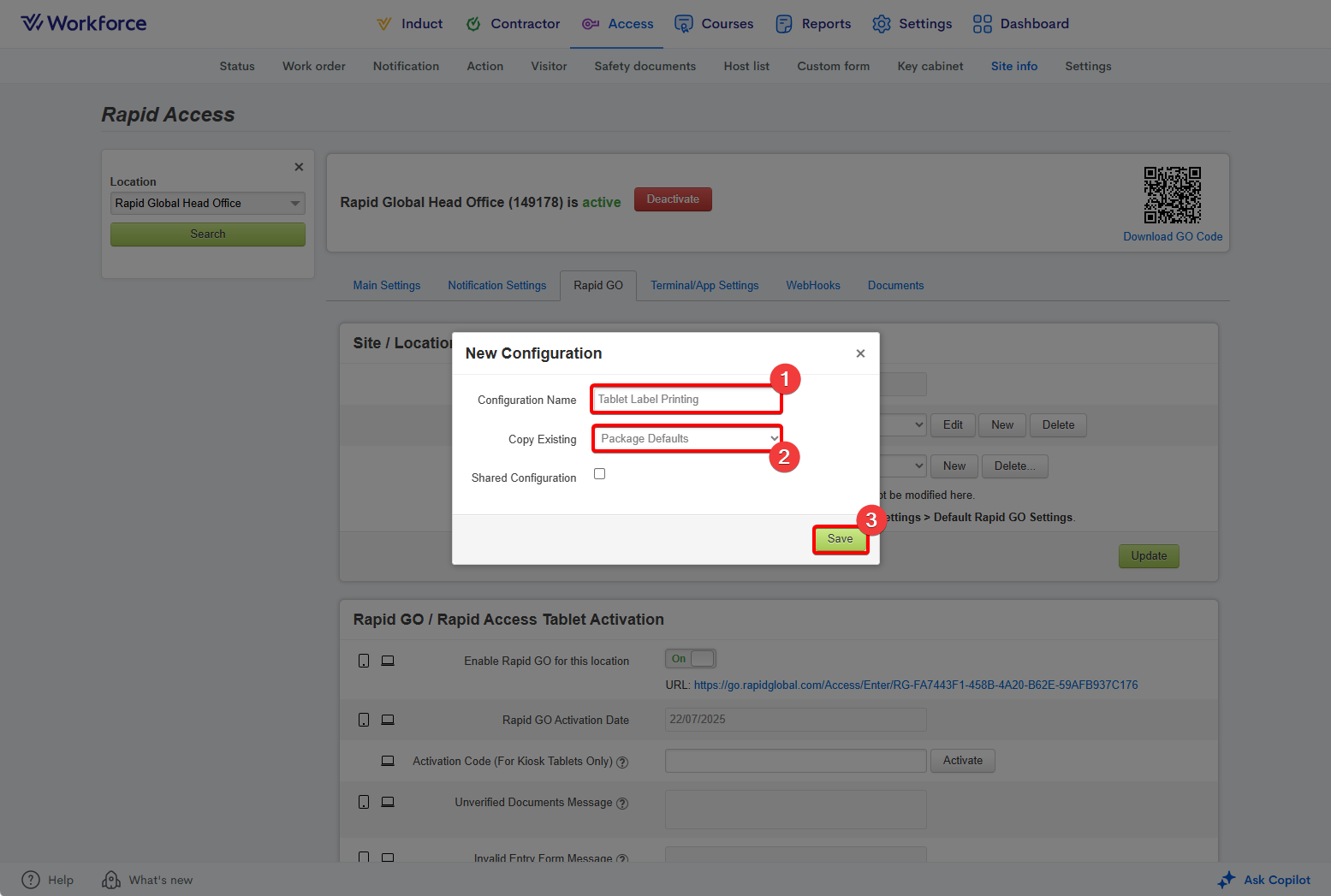Open the Rapid GO access URL link
Image resolution: width=1331 pixels, height=896 pixels.
point(916,685)
